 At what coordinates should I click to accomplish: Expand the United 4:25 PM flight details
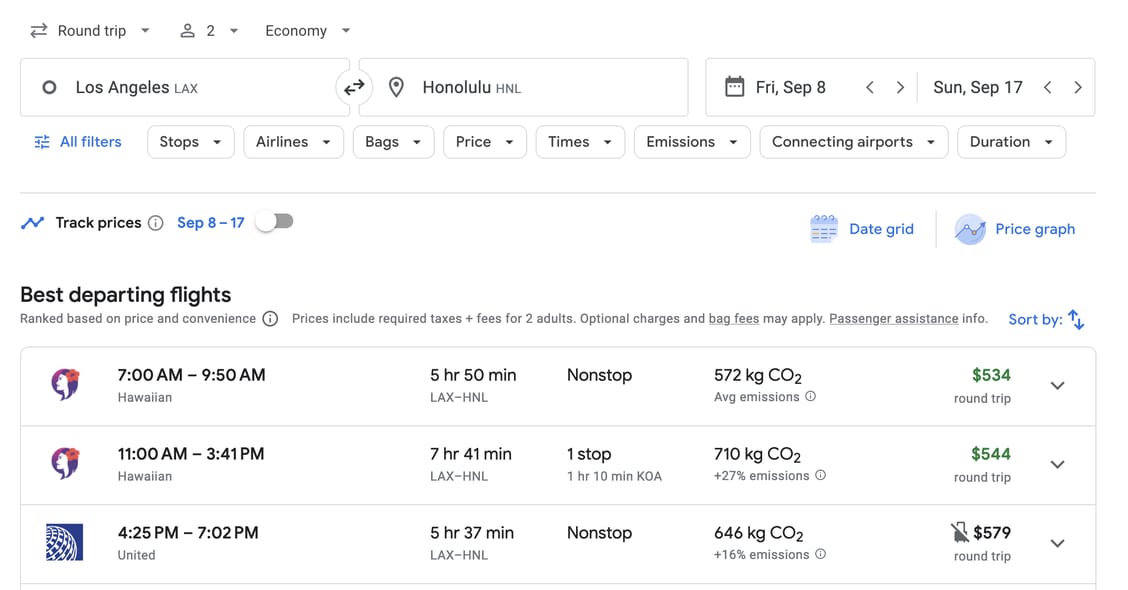1057,544
